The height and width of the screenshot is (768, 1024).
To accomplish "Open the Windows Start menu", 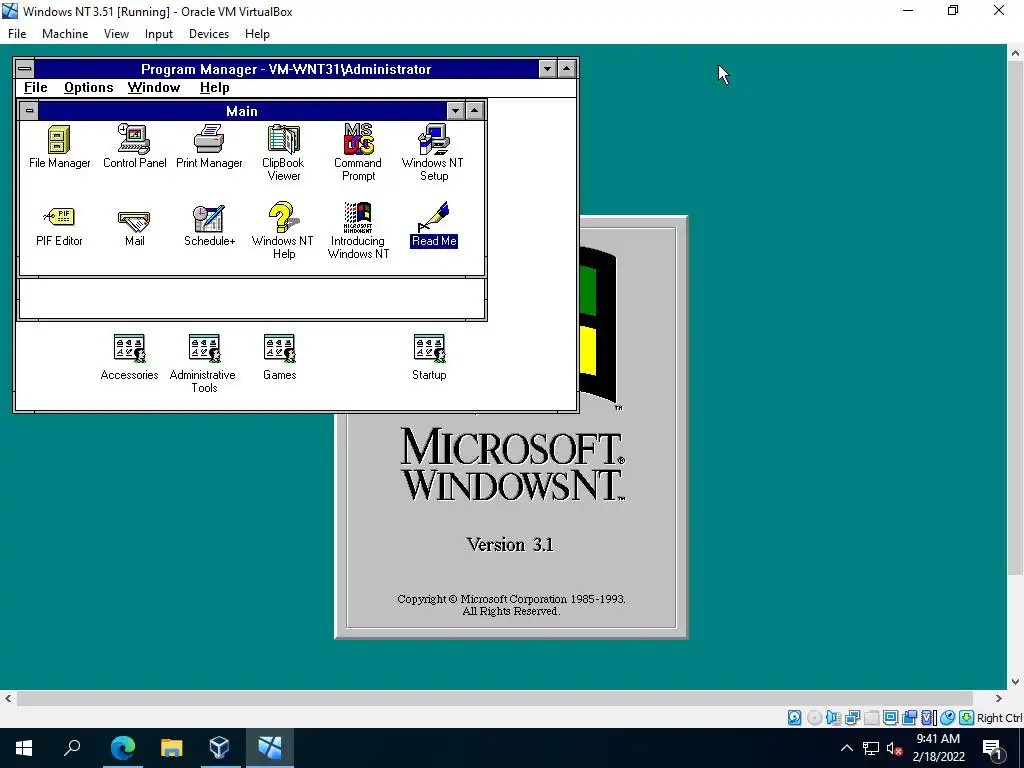I will pos(24,747).
